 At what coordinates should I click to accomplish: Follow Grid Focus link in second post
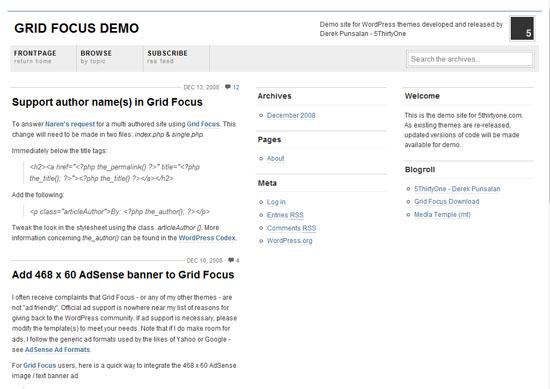40,365
